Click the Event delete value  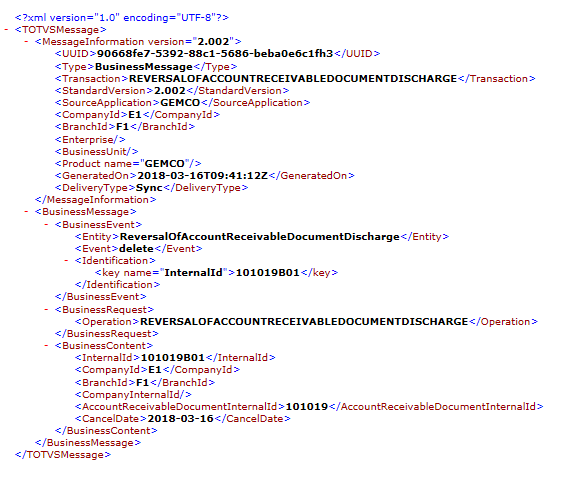[x=136, y=249]
